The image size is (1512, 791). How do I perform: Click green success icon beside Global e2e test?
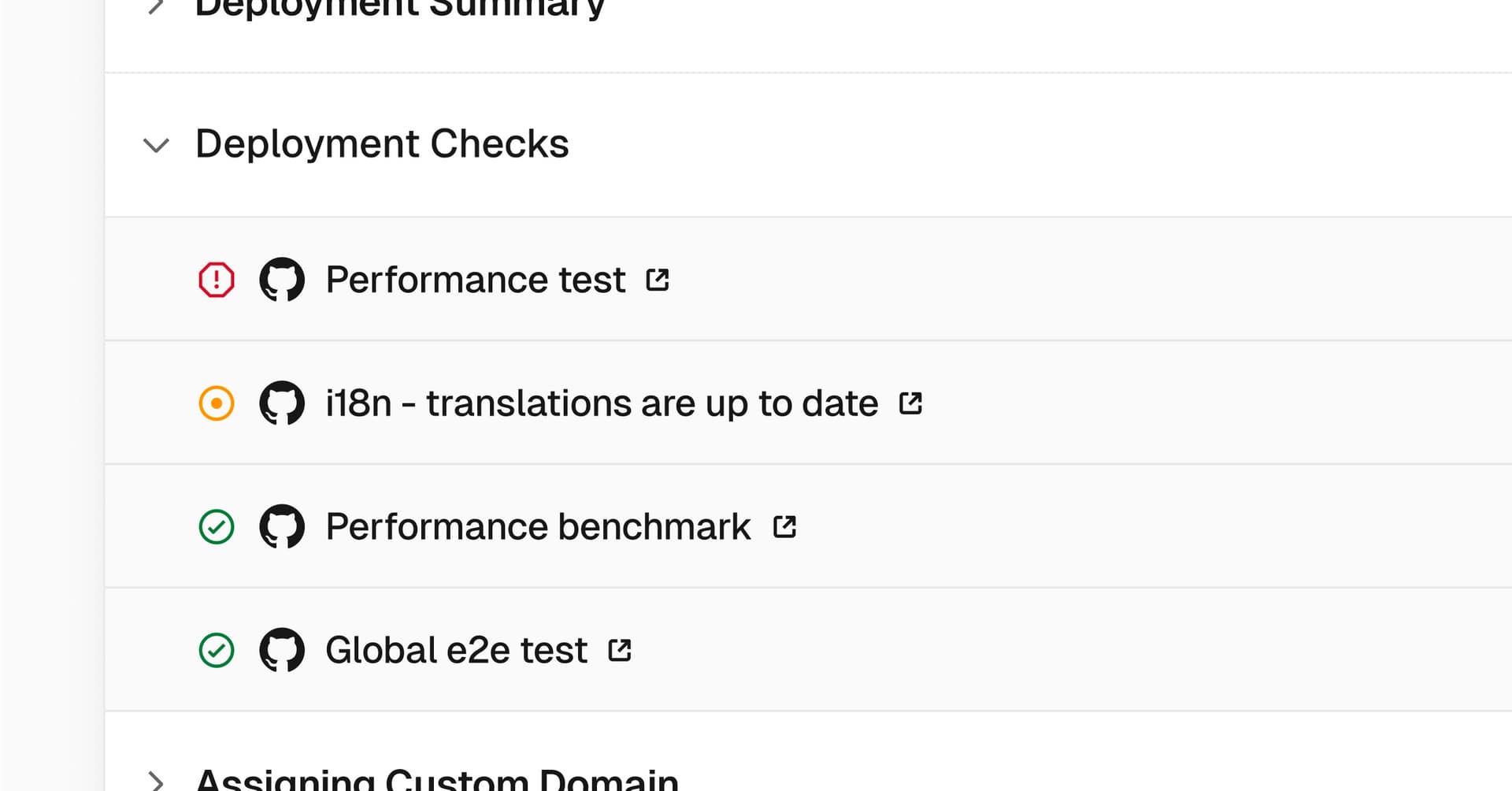[217, 651]
